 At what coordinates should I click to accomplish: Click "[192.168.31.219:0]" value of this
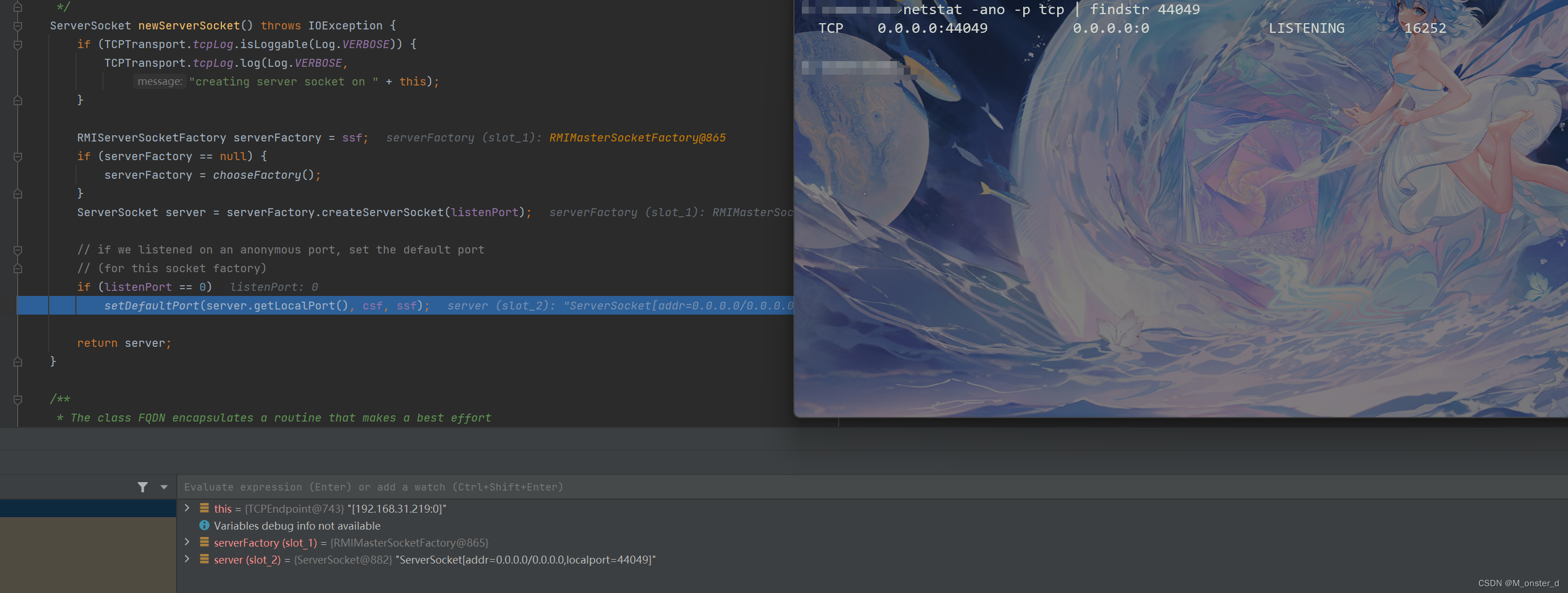[x=397, y=509]
